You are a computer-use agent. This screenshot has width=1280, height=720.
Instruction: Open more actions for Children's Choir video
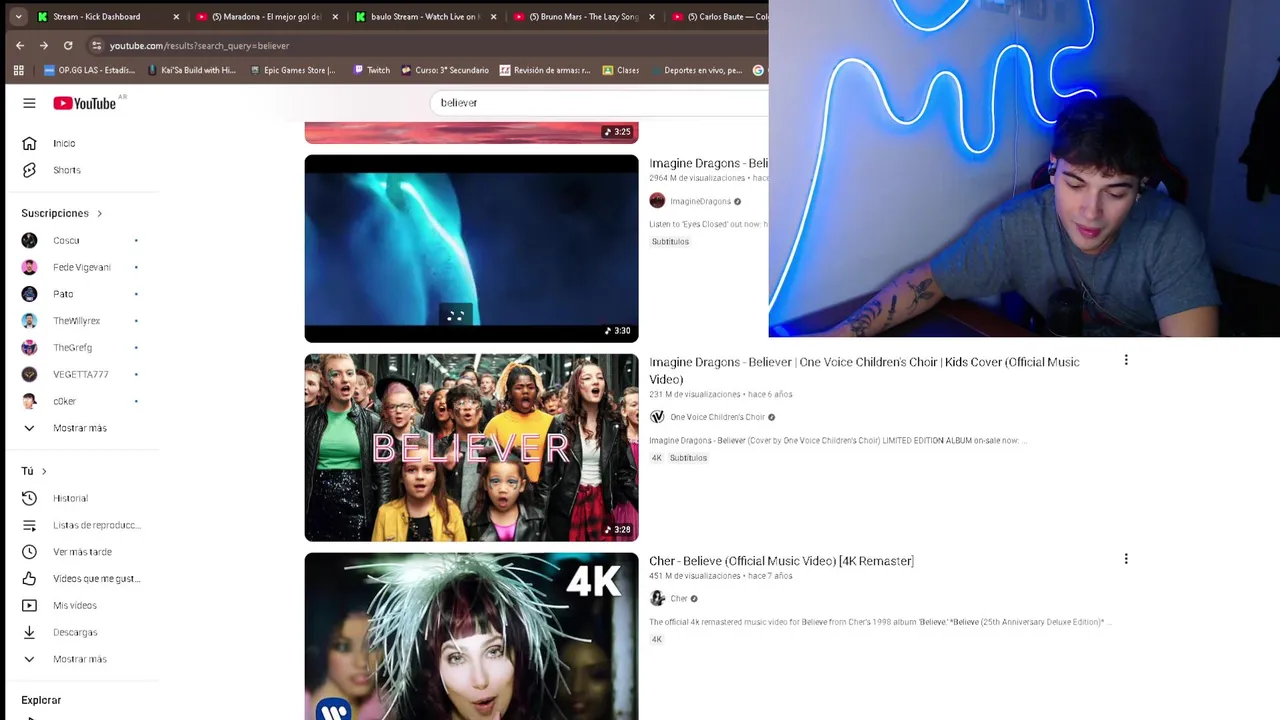1126,360
